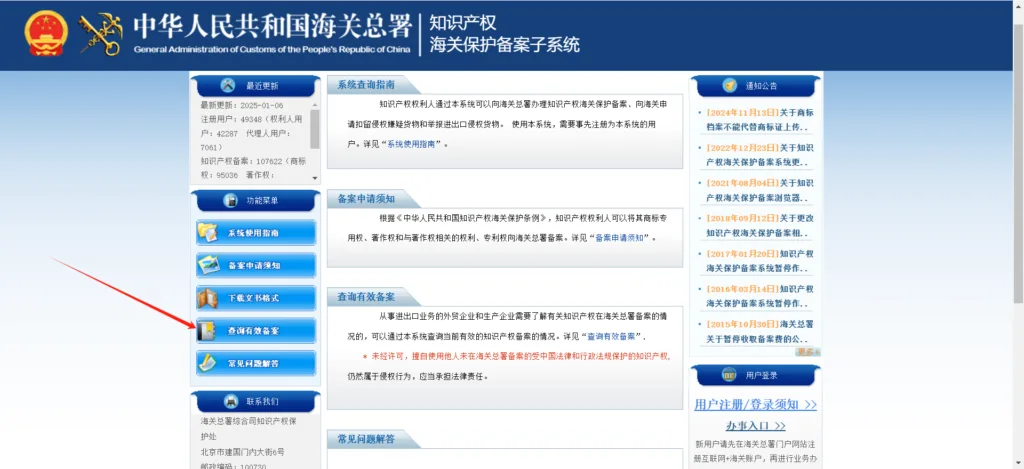
Task: Click the pencil icon on 常见问题解答 button
Action: 208,363
